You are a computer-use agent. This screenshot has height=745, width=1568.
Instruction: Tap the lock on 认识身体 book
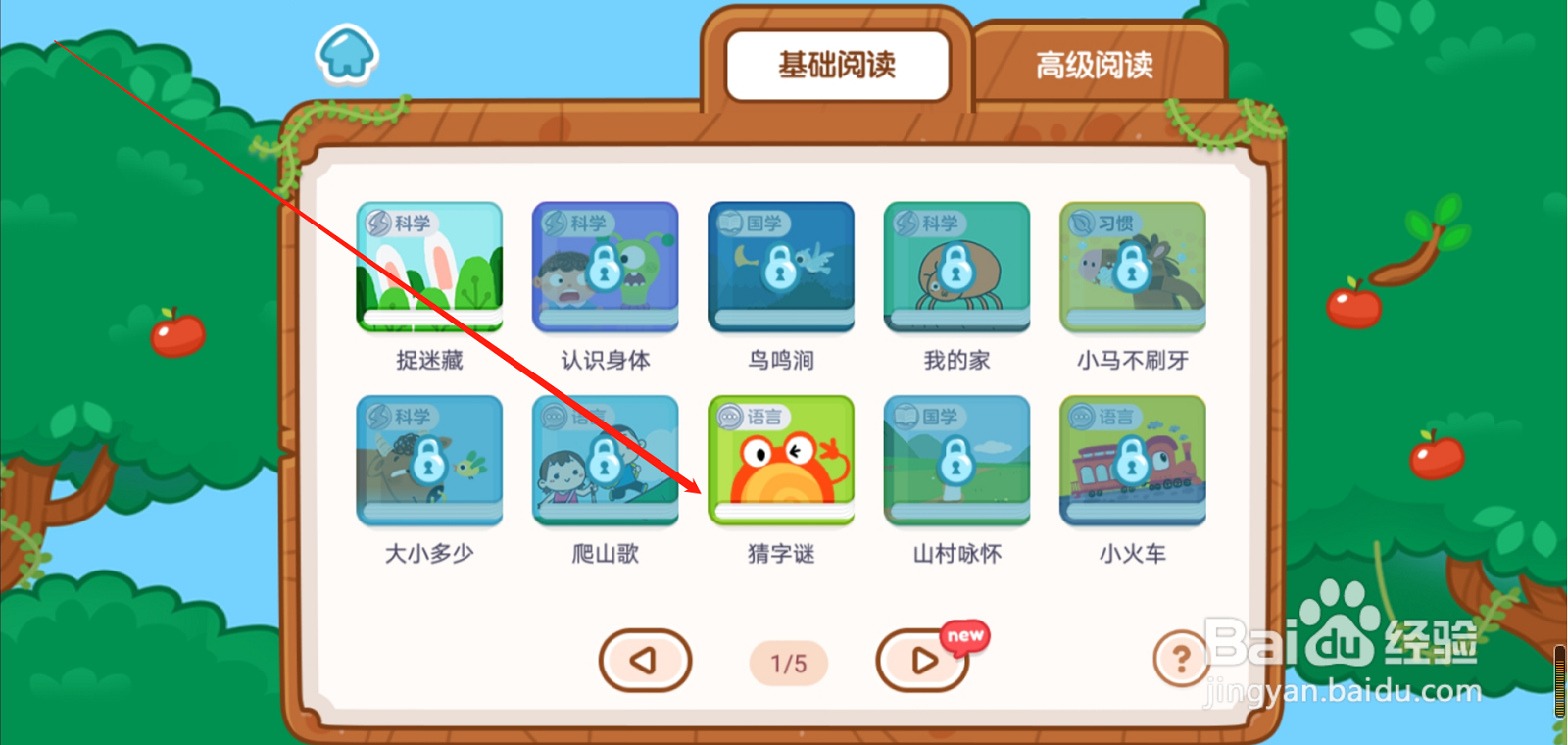(605, 266)
